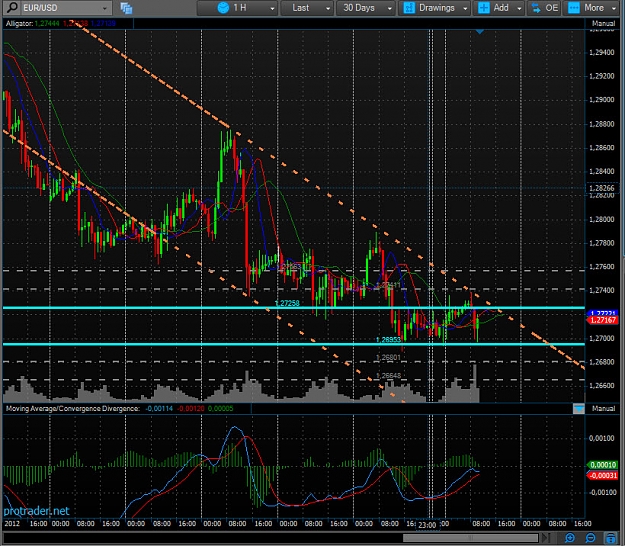
Task: Click the red -0,00031 MACD value tag
Action: [602, 475]
